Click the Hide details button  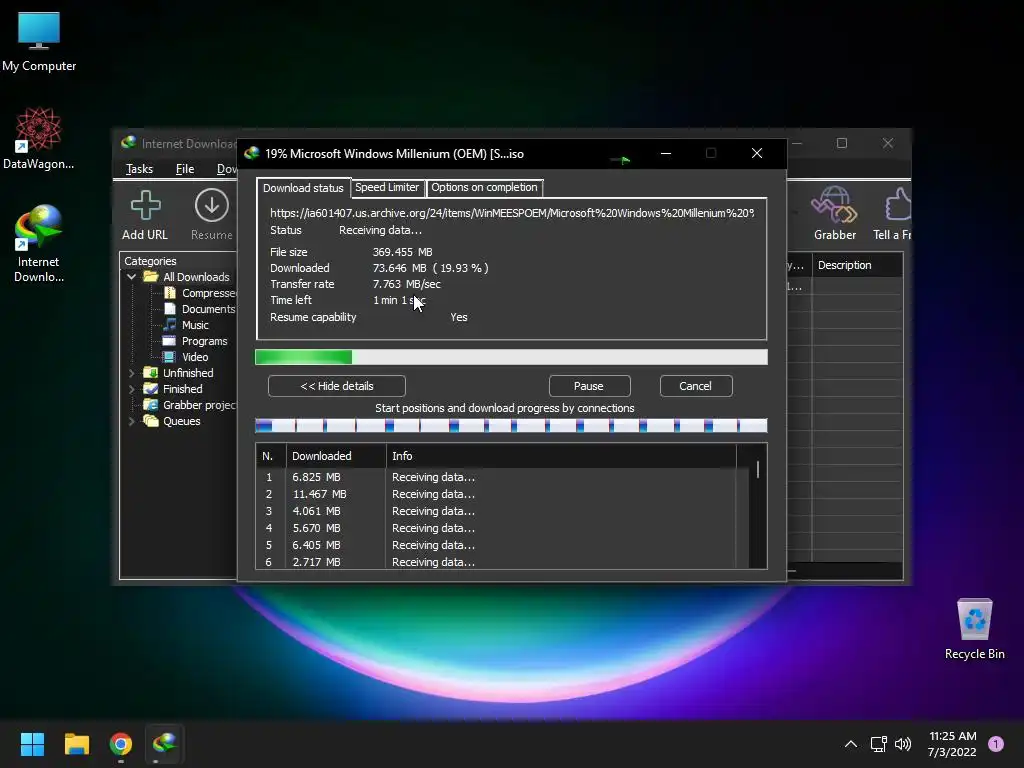(337, 386)
